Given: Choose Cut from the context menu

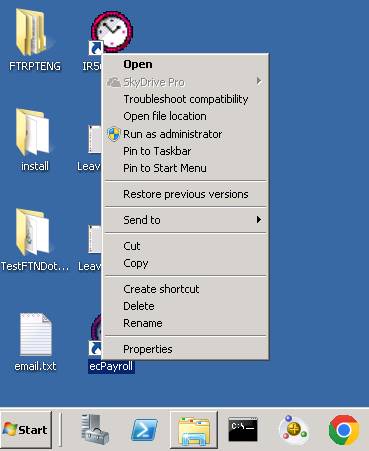Looking at the screenshot, I should click(185, 246).
